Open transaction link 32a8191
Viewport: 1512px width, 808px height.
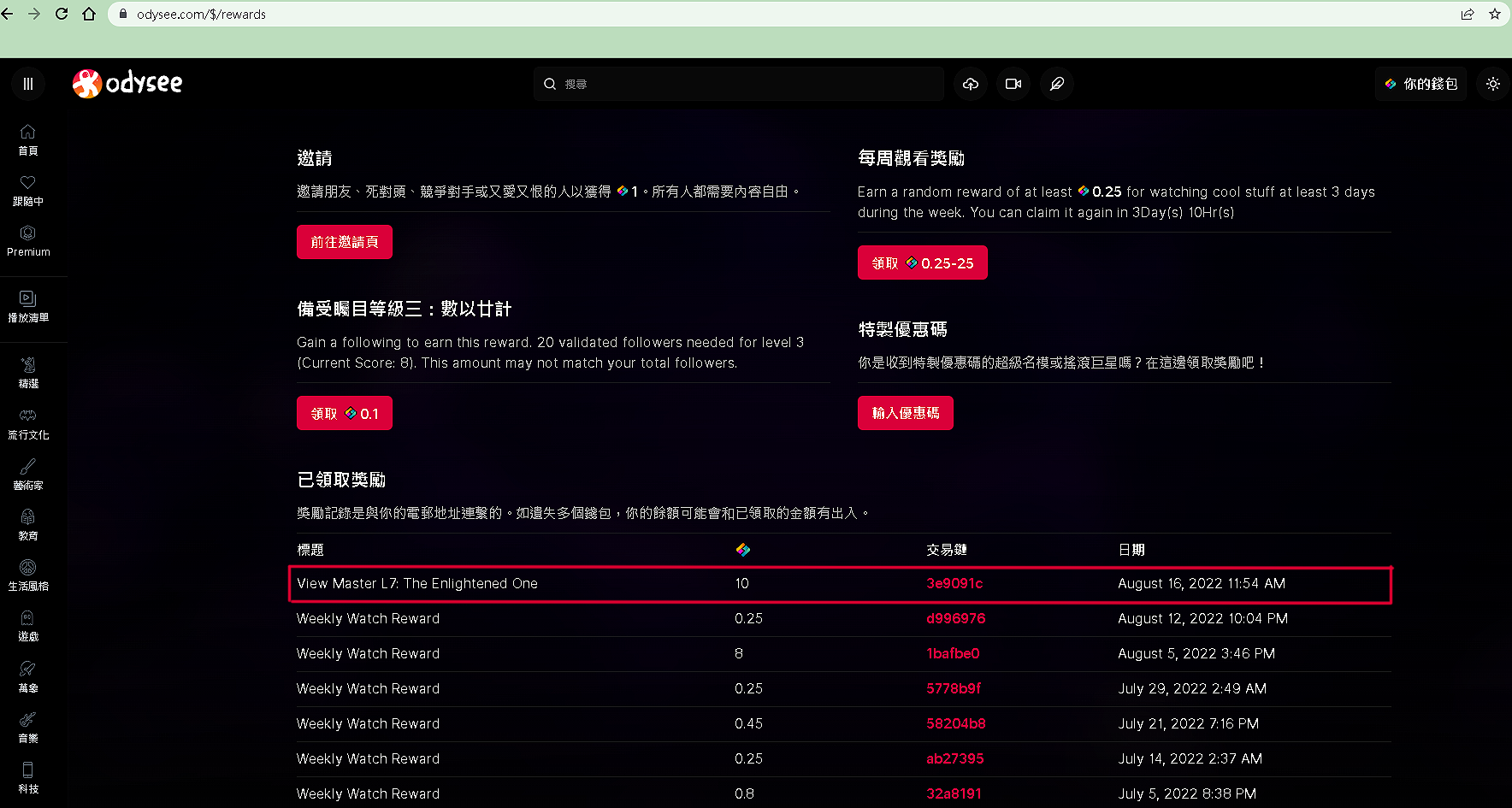coord(954,793)
